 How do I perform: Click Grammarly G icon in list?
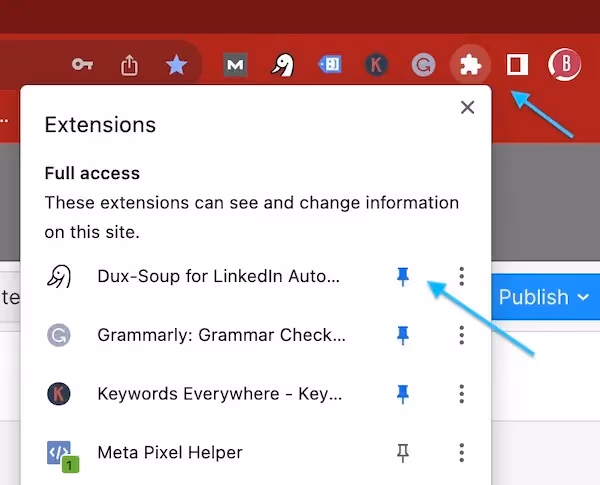(x=59, y=335)
